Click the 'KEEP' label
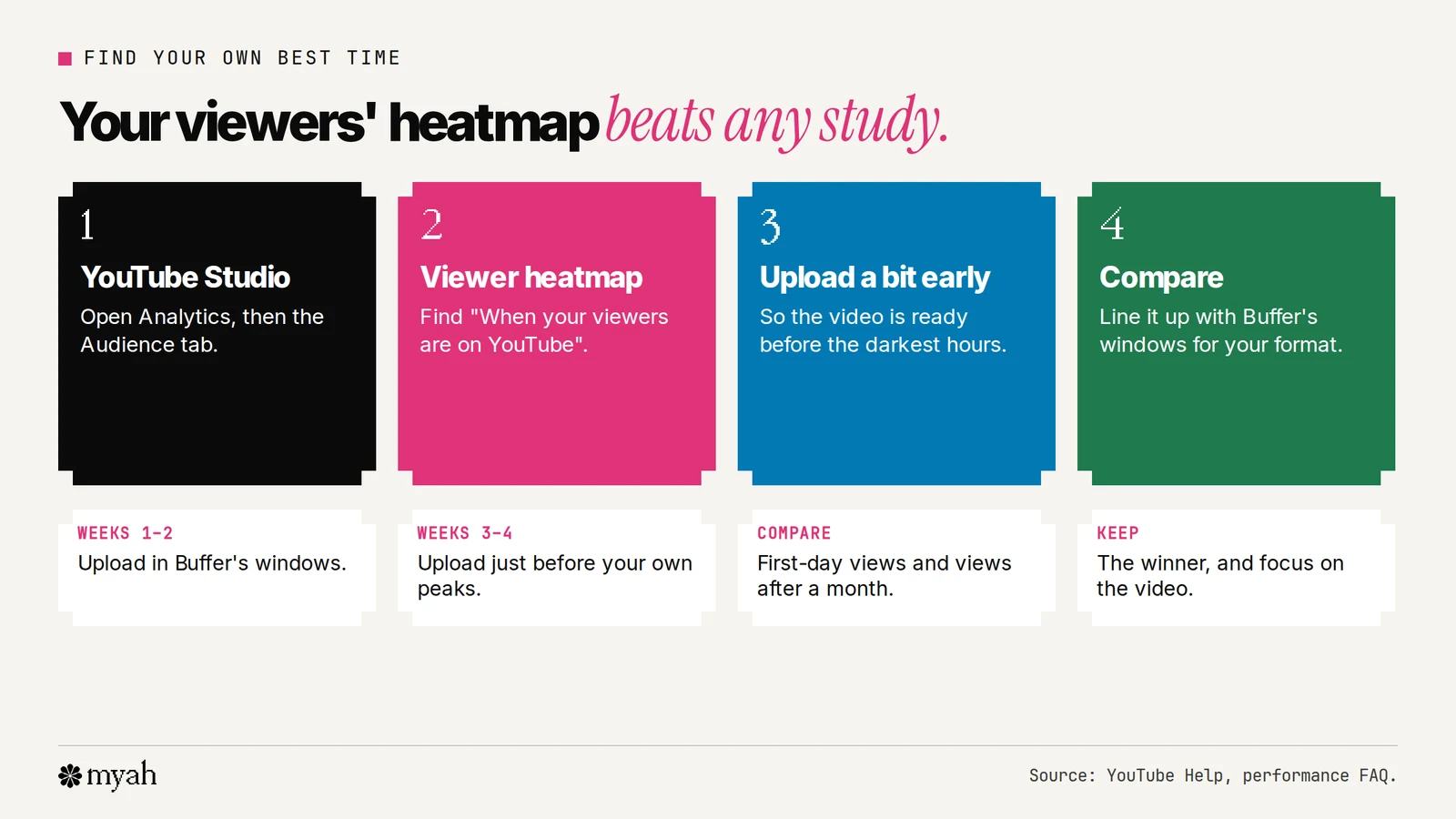This screenshot has width=1456, height=819. point(1117,533)
